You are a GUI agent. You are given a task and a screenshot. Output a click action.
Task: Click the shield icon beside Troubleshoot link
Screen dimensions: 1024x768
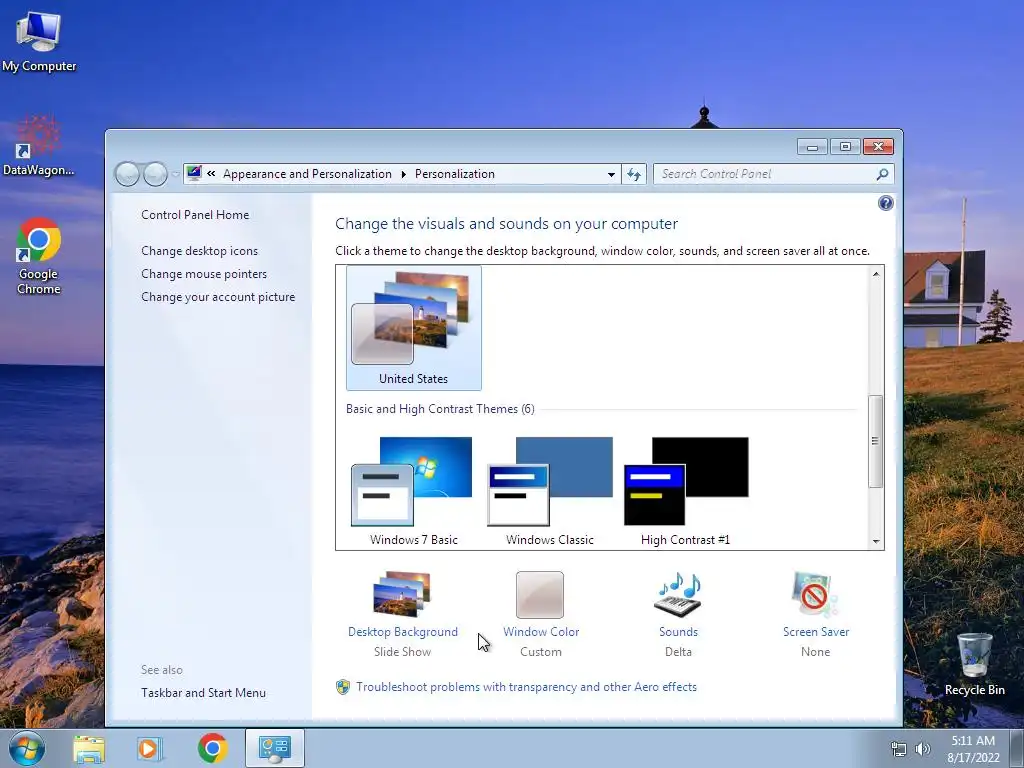coord(343,687)
